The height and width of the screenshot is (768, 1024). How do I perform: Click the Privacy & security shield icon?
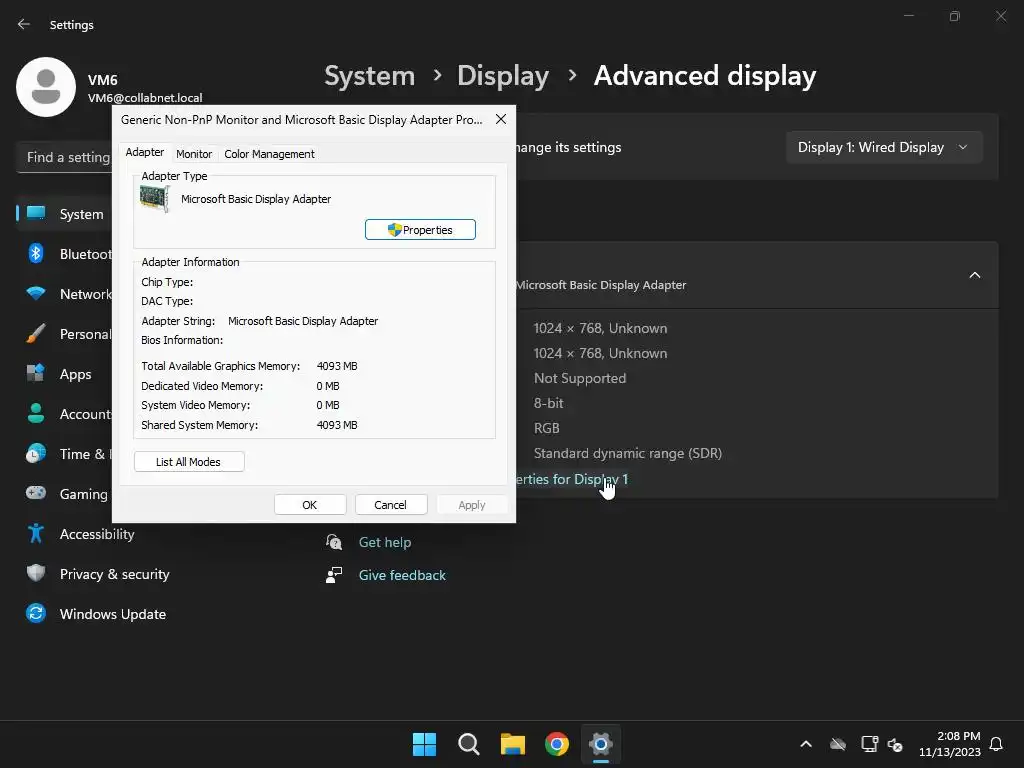(36, 573)
